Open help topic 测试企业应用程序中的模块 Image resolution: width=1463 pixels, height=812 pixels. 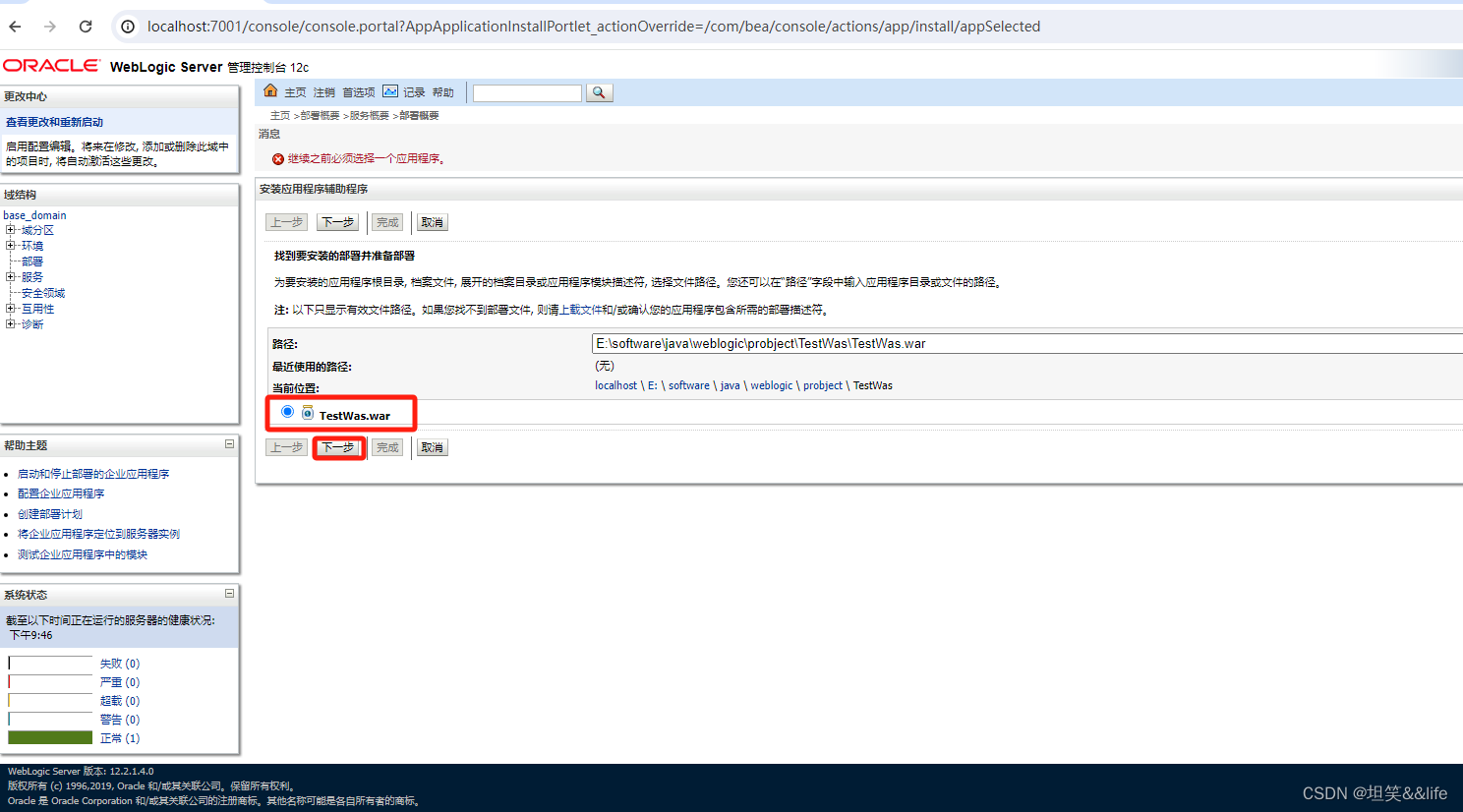(x=83, y=554)
